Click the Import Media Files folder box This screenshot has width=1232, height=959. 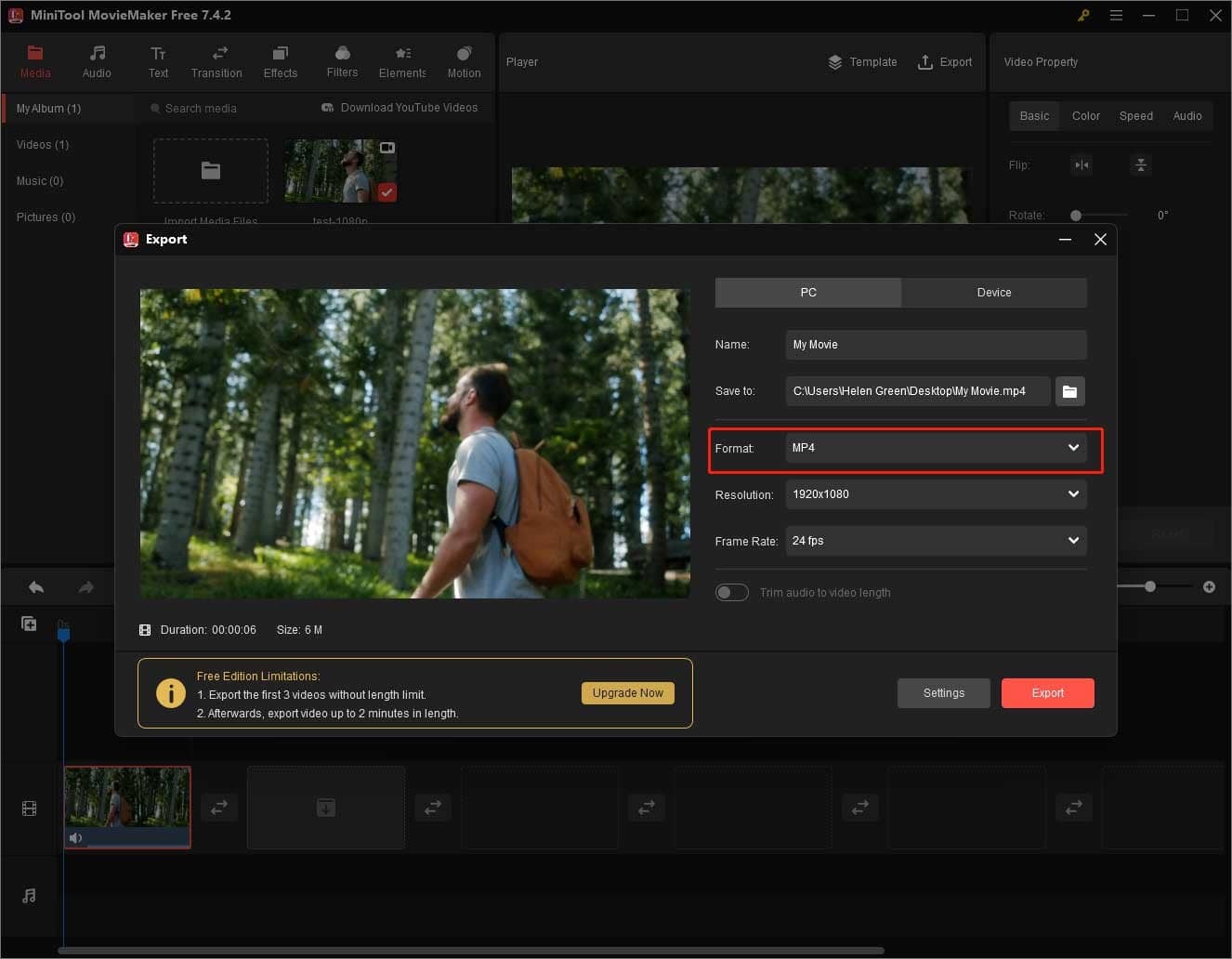tap(211, 171)
